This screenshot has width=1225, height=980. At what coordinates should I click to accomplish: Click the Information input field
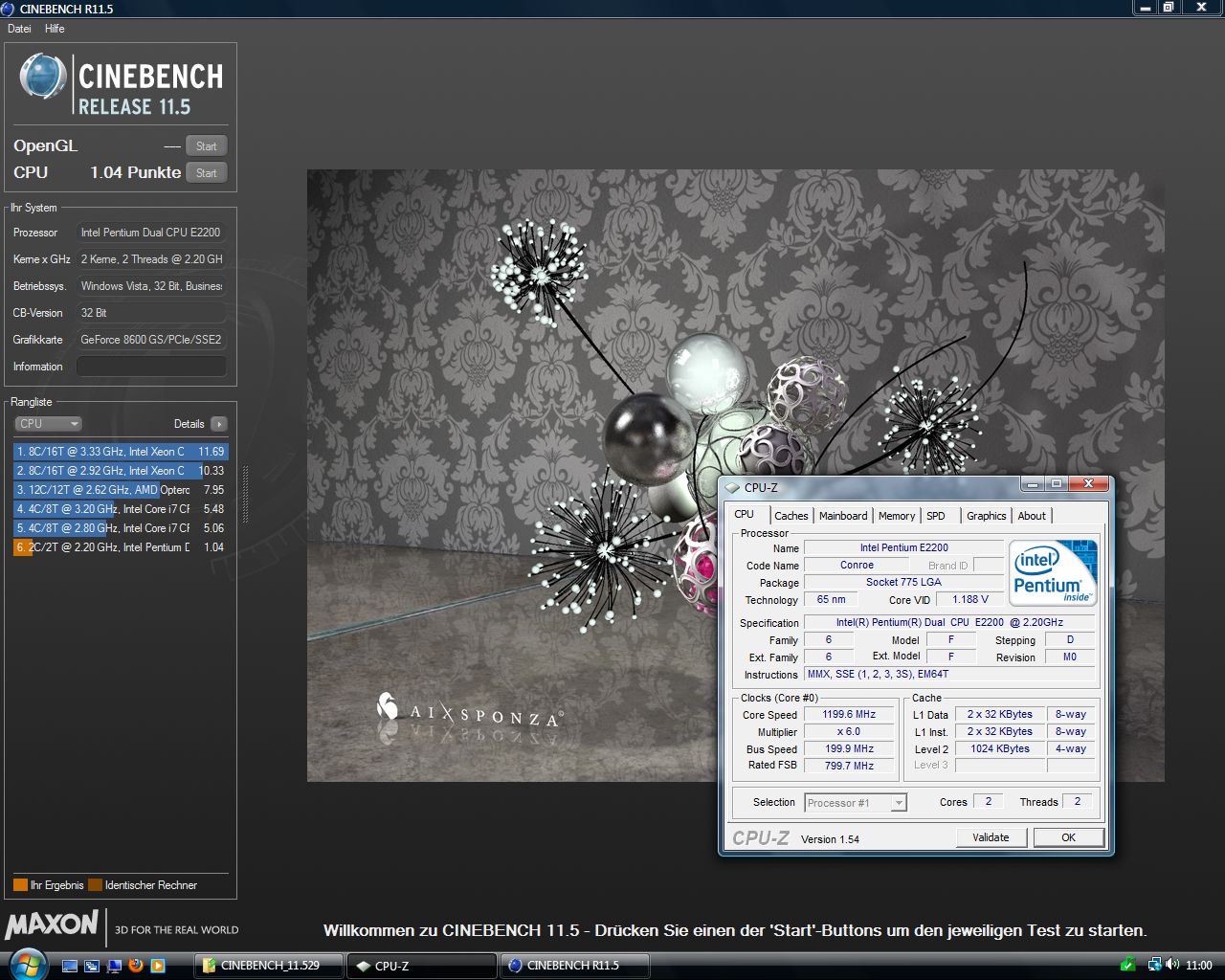click(151, 367)
